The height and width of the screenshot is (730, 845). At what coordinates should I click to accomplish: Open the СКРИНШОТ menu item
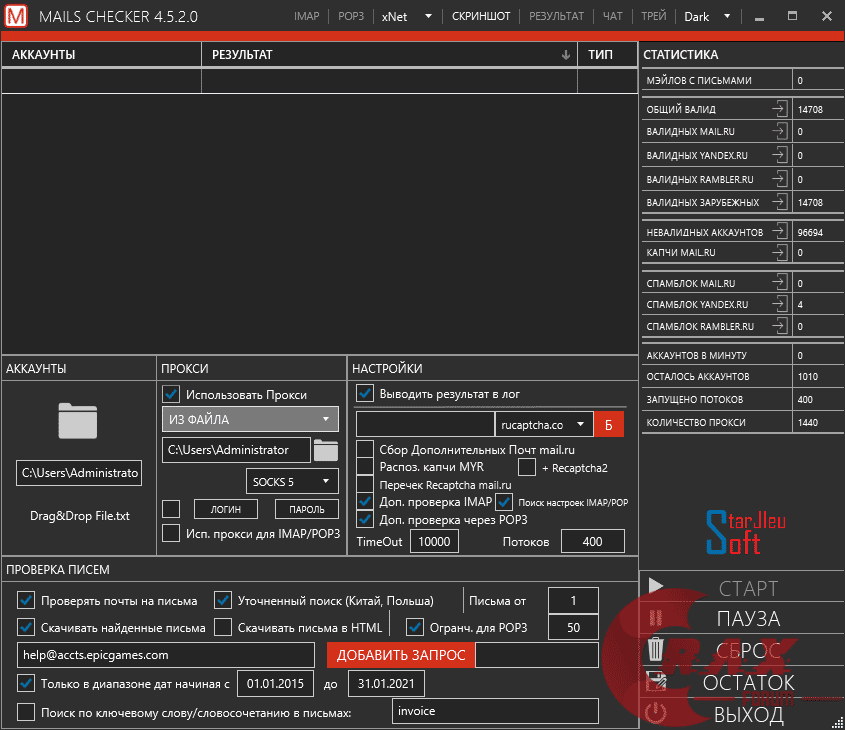(481, 17)
